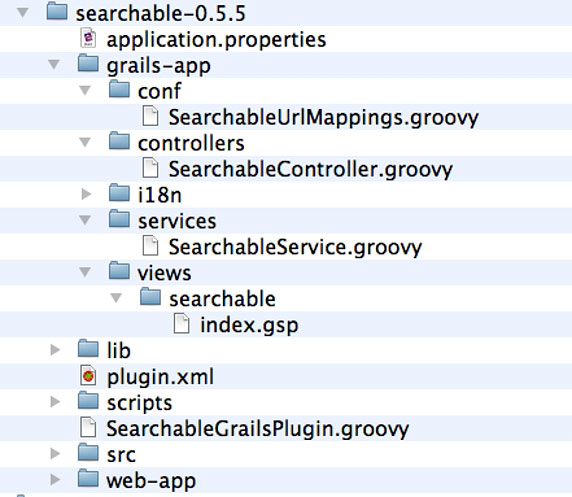Expand the lib folder
The height and width of the screenshot is (497, 572).
pyautogui.click(x=55, y=350)
